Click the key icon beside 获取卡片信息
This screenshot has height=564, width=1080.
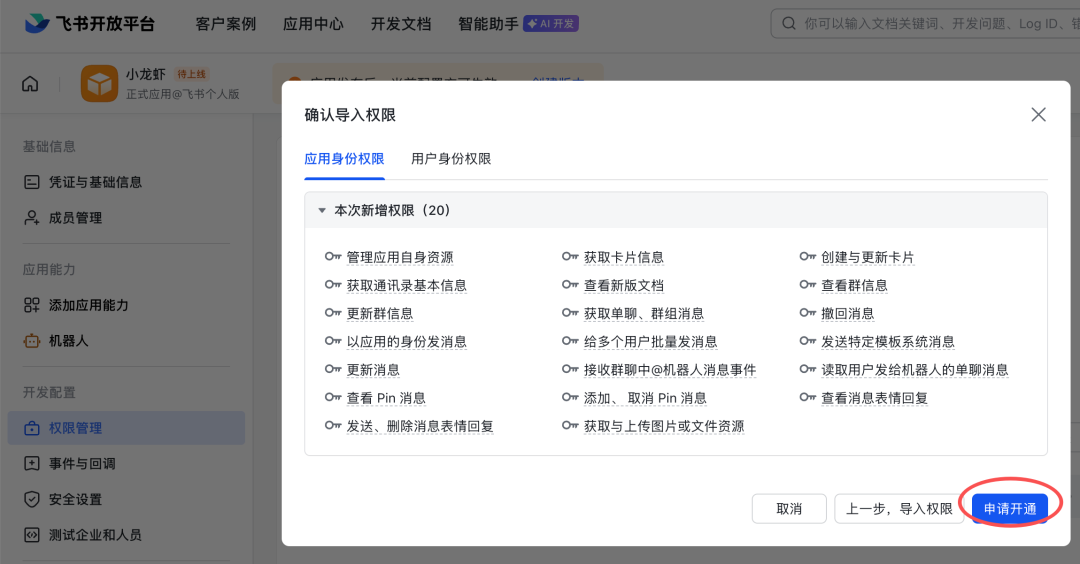pos(570,257)
